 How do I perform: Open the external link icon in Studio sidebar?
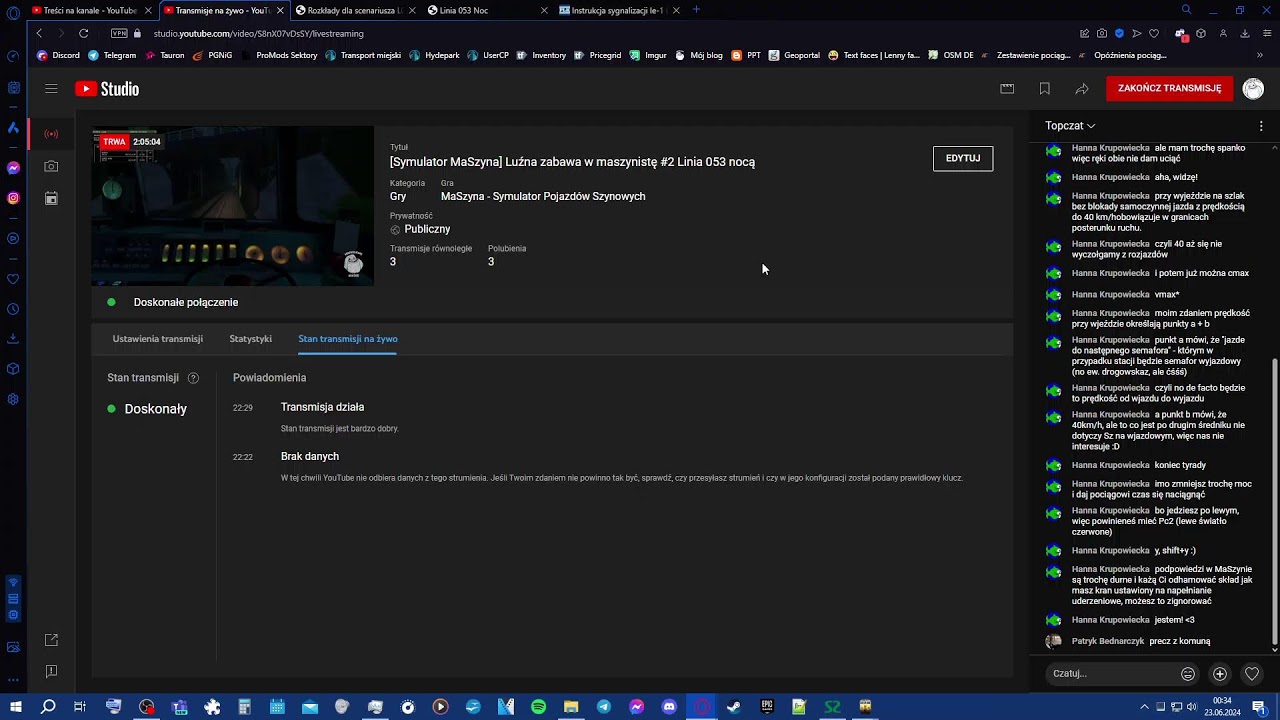pos(51,640)
